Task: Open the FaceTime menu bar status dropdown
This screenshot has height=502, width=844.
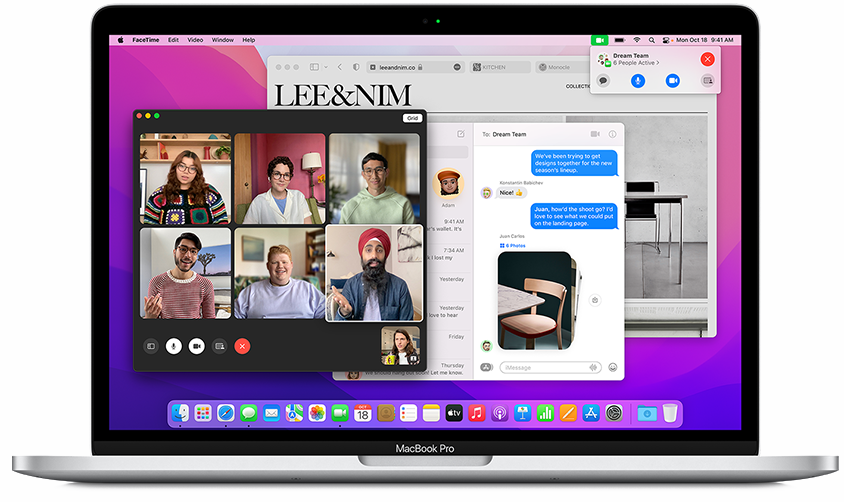Action: (599, 40)
